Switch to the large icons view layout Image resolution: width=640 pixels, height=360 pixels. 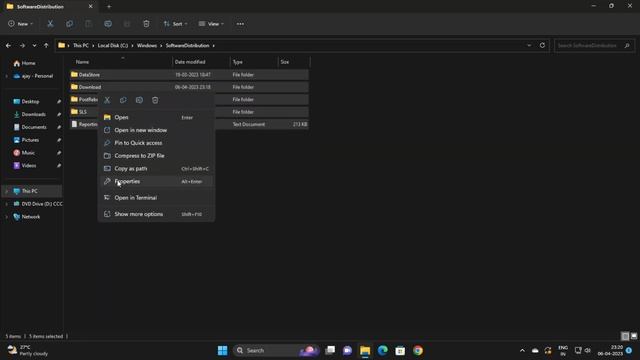coord(633,336)
